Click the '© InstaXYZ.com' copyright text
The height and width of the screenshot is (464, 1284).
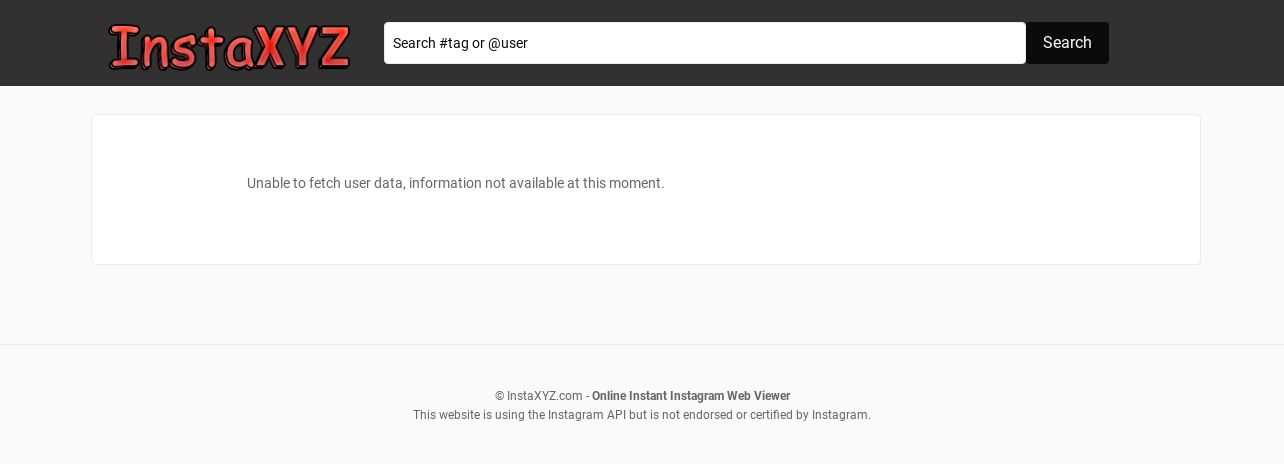[538, 396]
